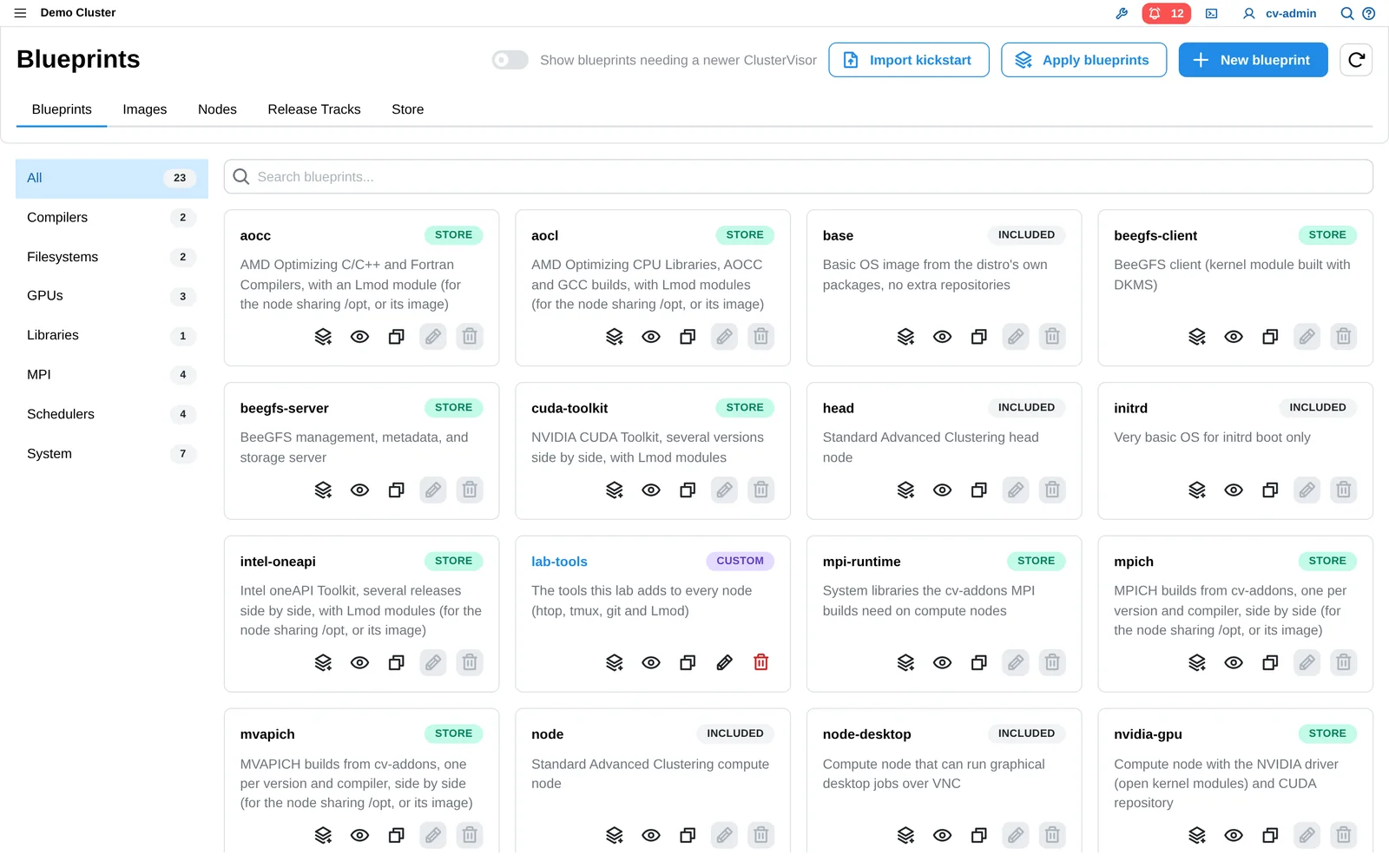This screenshot has height=868, width=1389.
Task: Apply the intel-oneapi blueprint layers icon
Action: pyautogui.click(x=323, y=663)
